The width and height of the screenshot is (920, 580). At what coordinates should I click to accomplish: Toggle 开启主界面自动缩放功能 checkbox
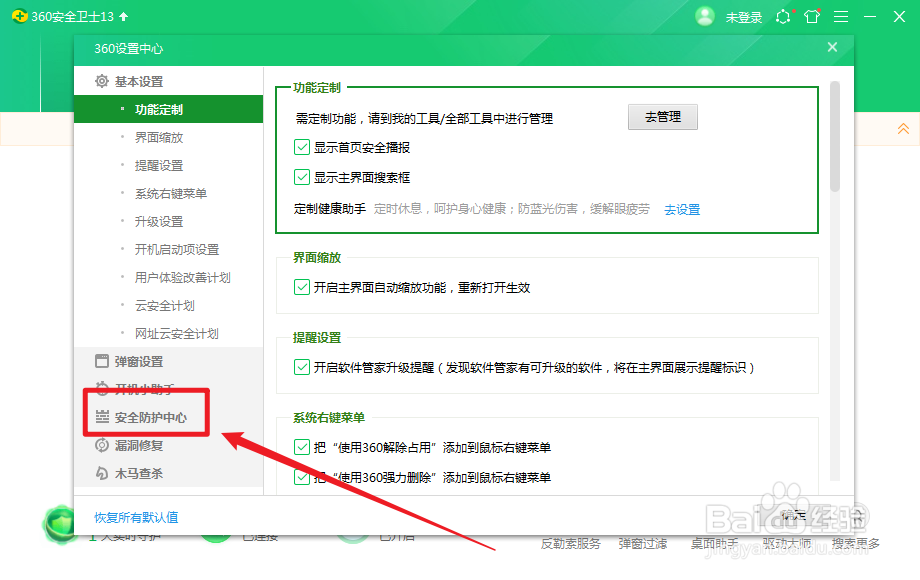pos(302,287)
